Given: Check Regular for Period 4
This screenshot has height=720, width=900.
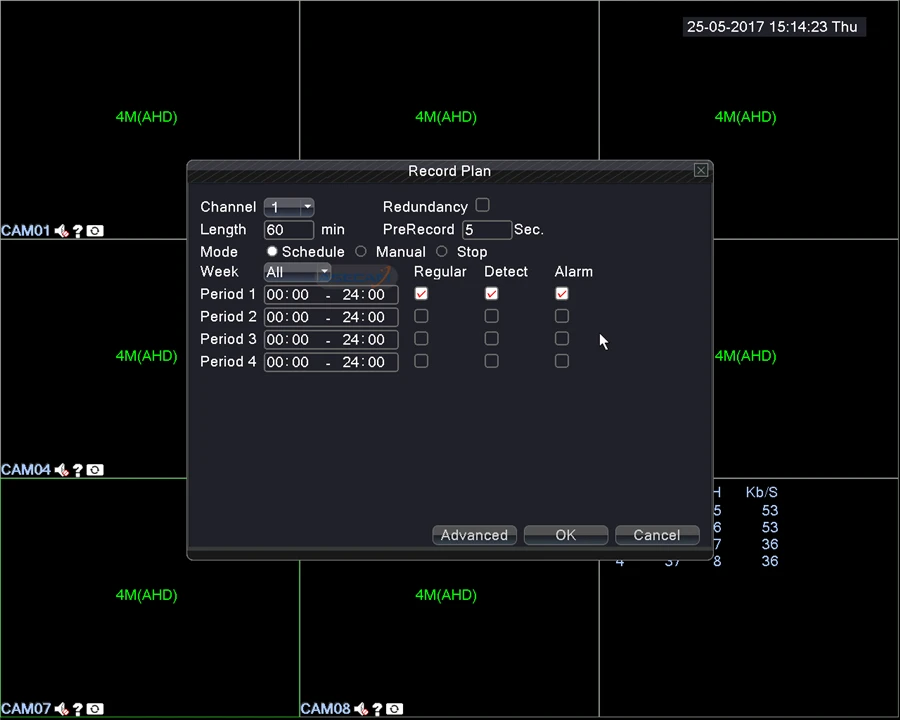Looking at the screenshot, I should pos(421,361).
